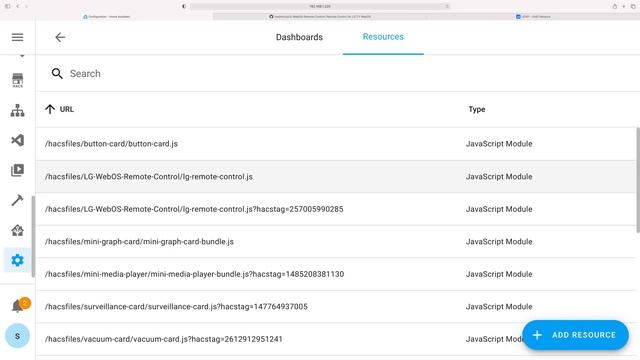Select the Resources tab
Screen dimensions: 640x360
383,37
